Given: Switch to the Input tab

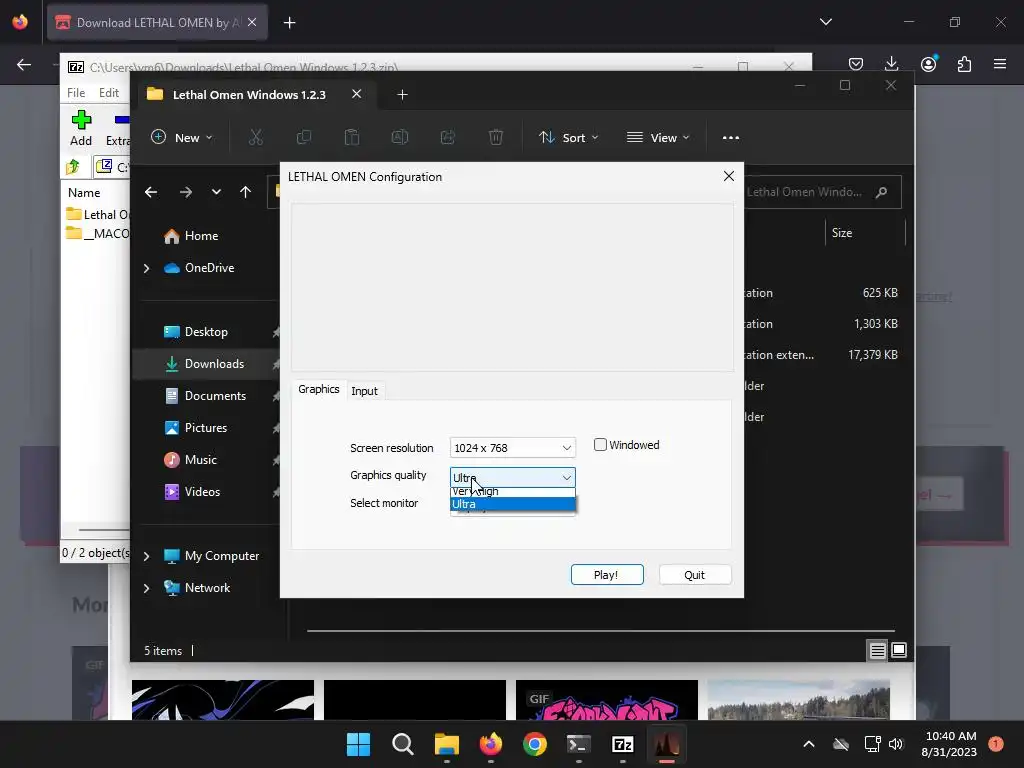Looking at the screenshot, I should click(364, 391).
